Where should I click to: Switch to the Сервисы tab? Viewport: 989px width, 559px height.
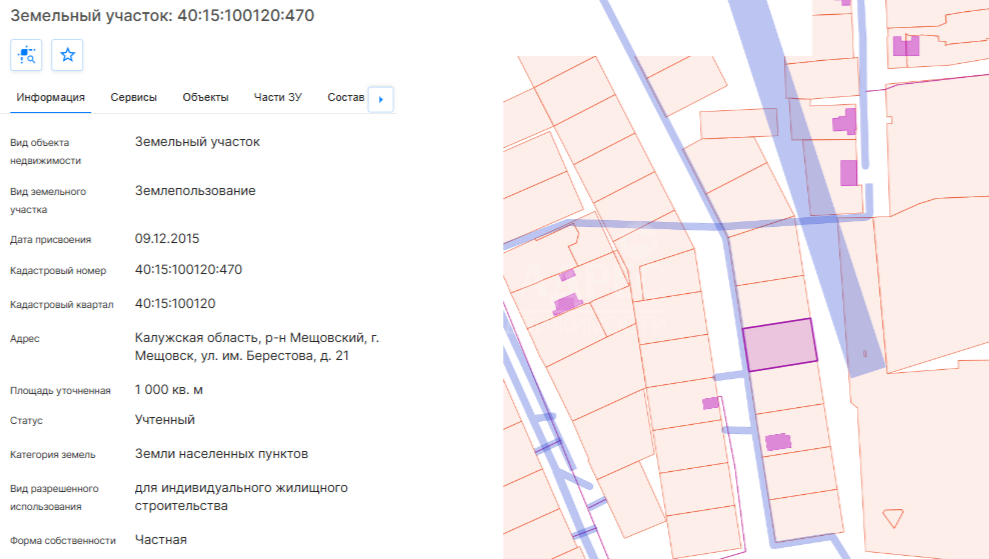[133, 98]
